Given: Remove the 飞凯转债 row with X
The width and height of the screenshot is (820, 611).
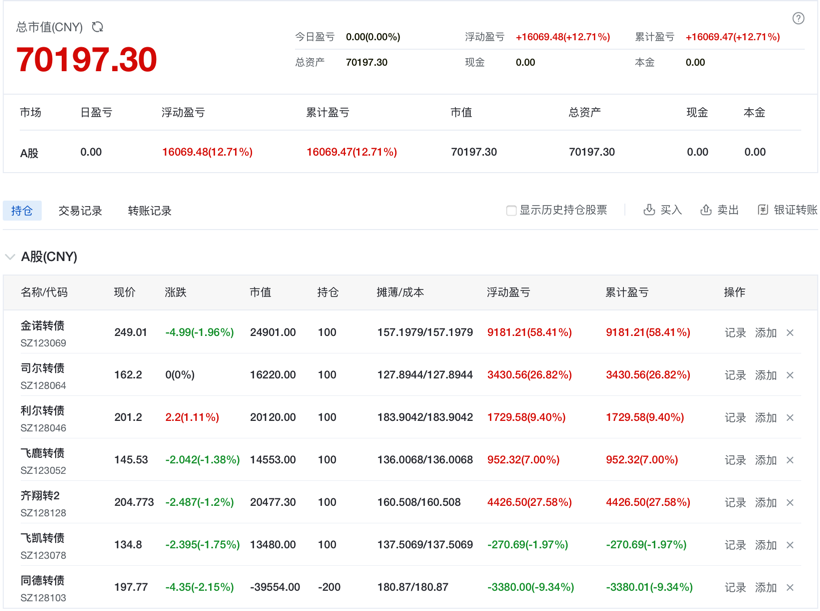Looking at the screenshot, I should coord(790,545).
